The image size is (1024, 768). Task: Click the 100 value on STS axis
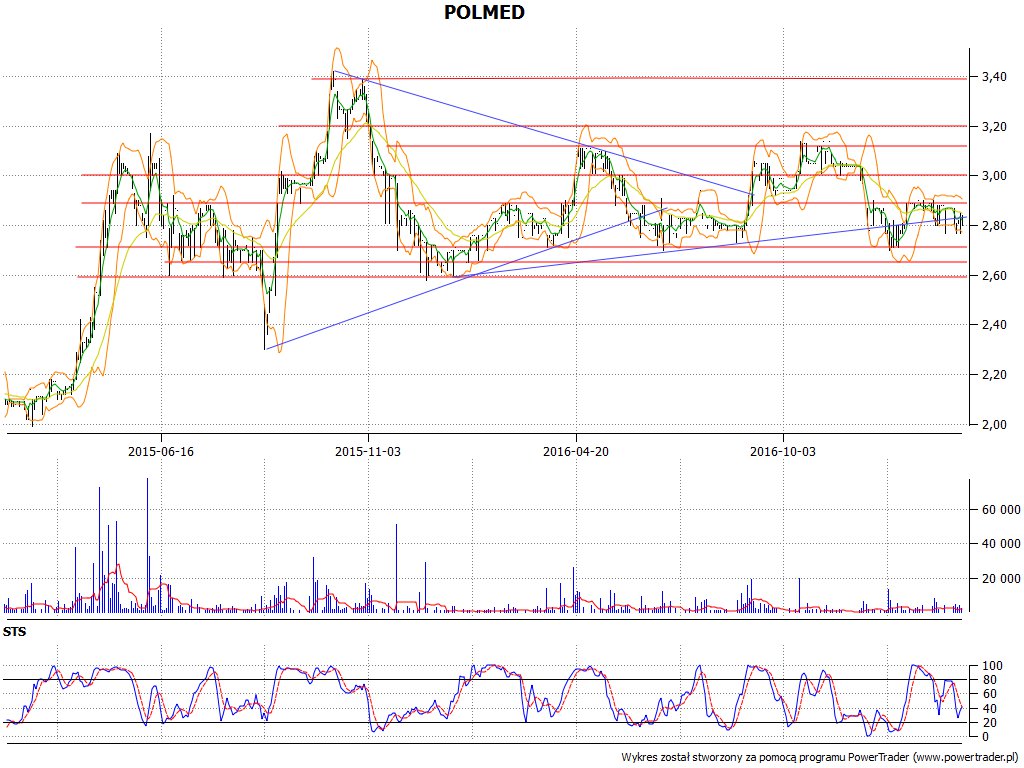pos(992,666)
